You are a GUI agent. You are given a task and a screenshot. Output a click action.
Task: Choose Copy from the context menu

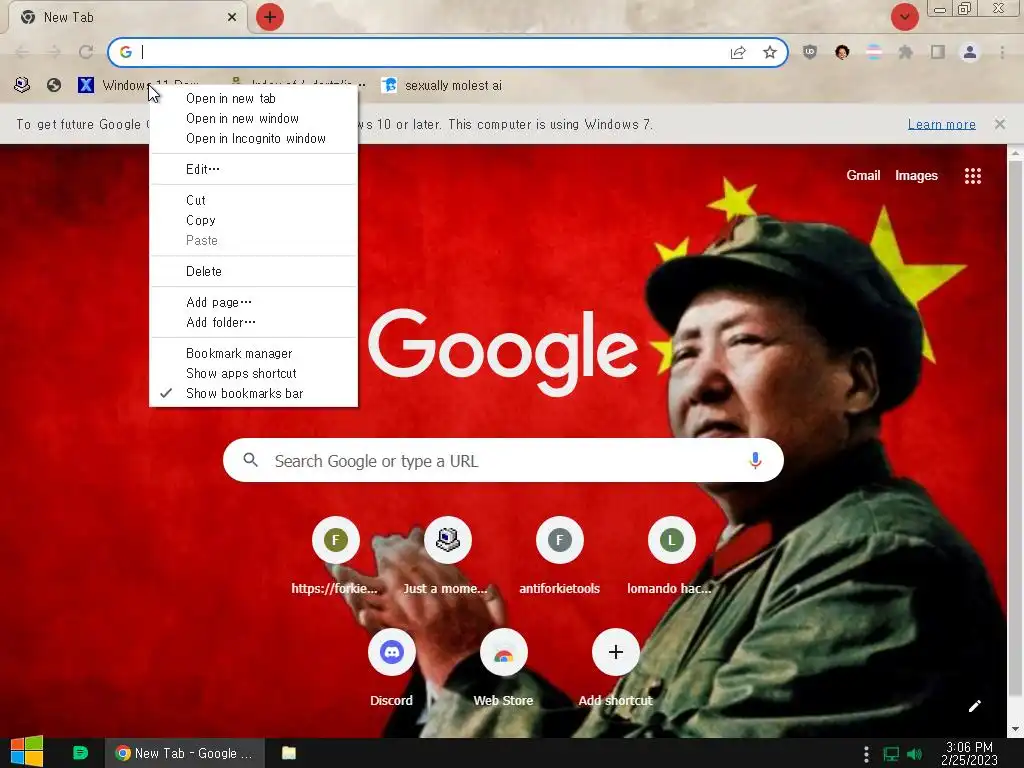point(253,220)
